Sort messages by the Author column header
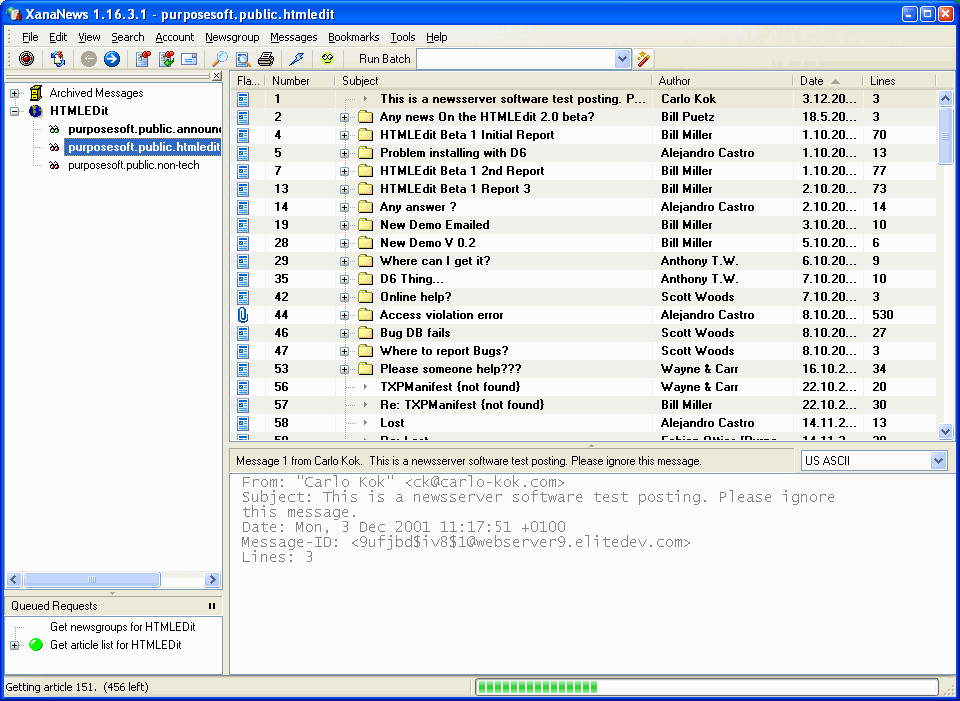The image size is (960, 701). click(722, 81)
